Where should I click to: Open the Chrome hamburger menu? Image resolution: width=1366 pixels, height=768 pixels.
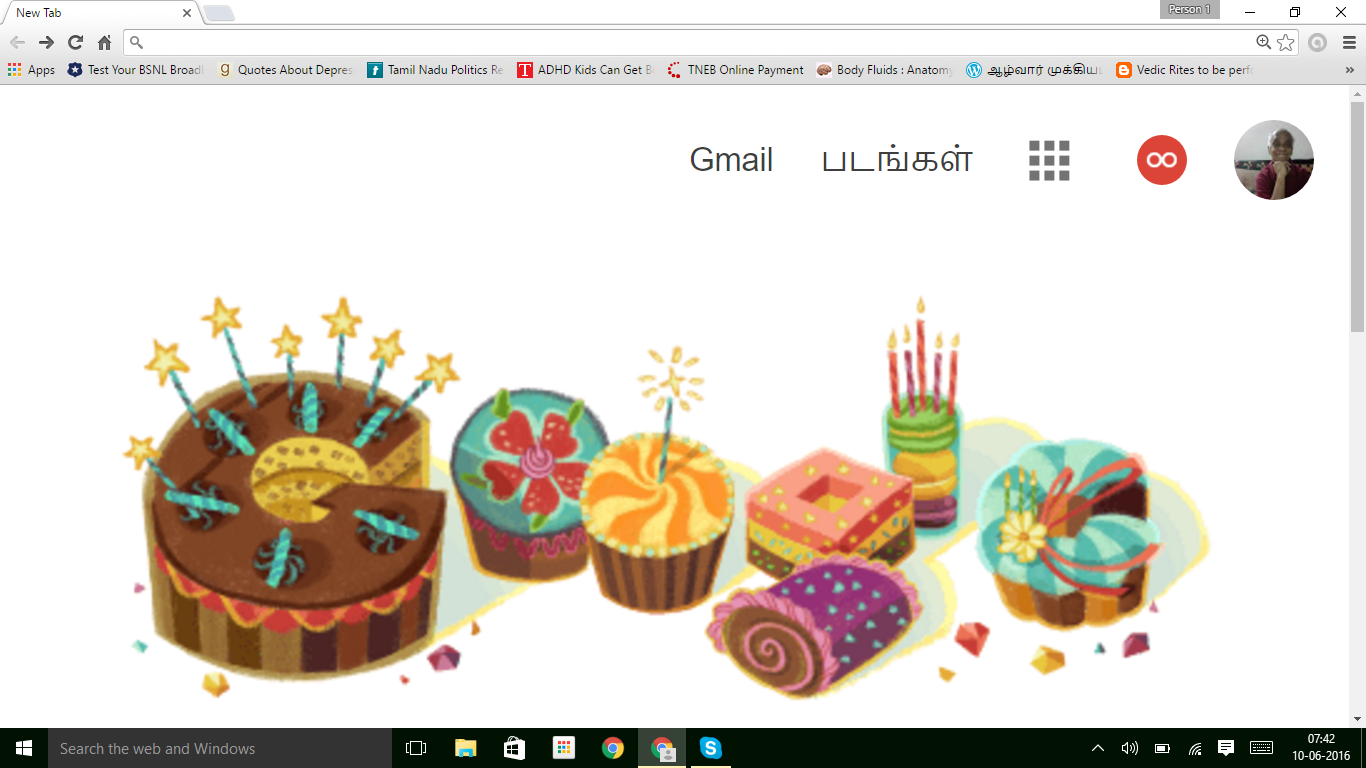tap(1348, 42)
